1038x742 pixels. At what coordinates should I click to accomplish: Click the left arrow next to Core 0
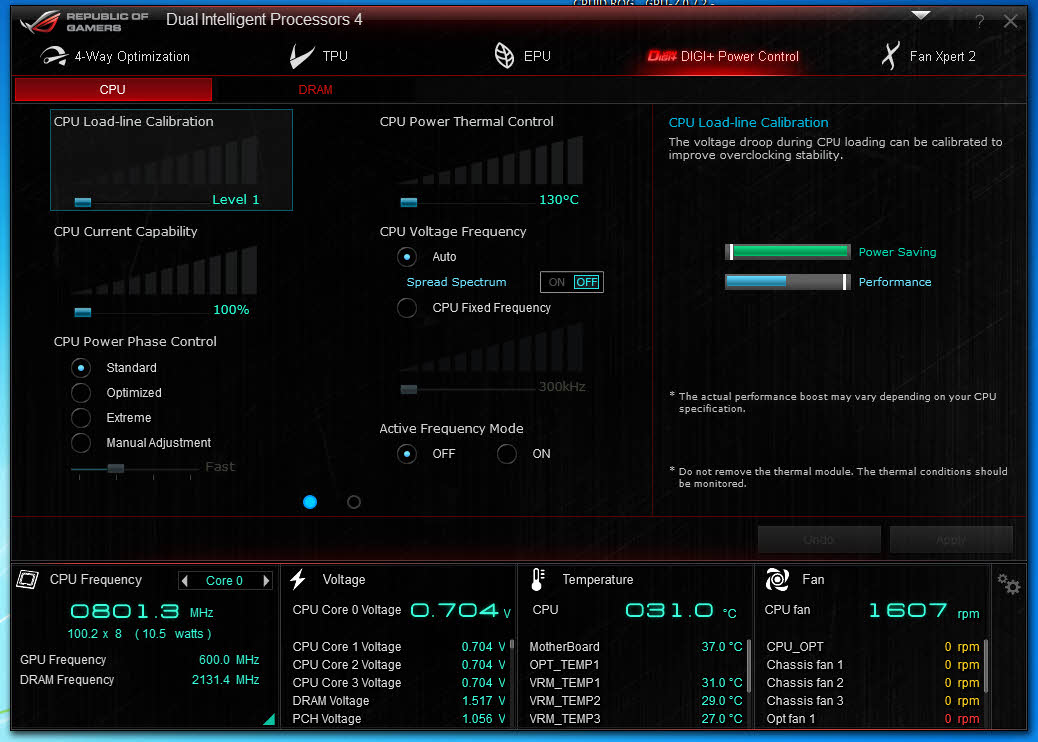click(184, 581)
